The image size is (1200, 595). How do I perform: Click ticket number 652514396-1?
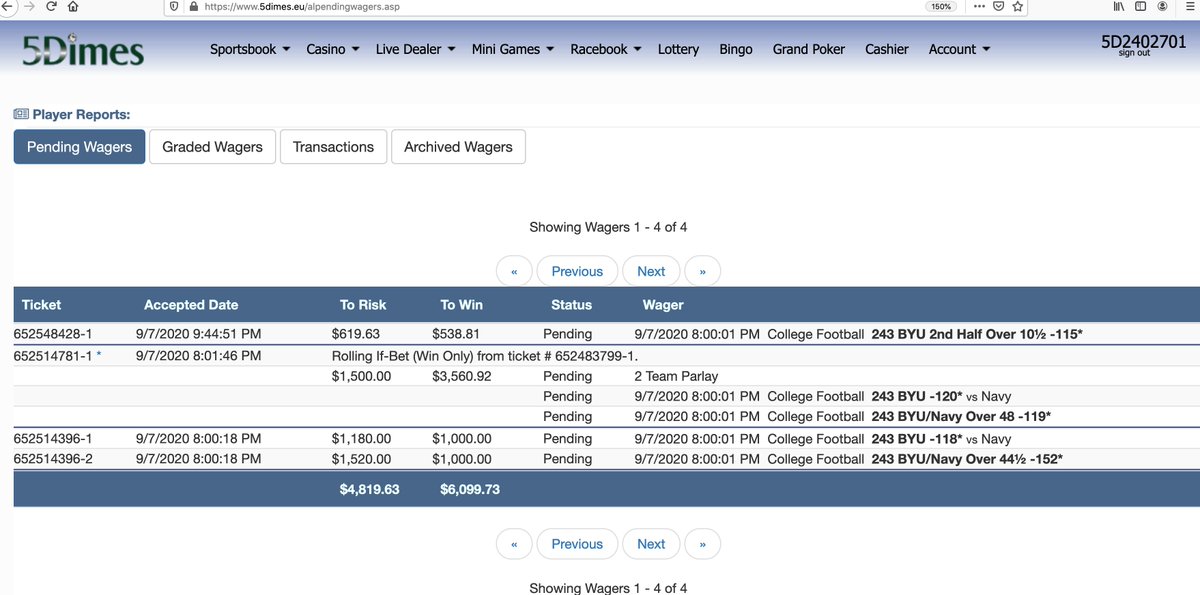[x=53, y=439]
